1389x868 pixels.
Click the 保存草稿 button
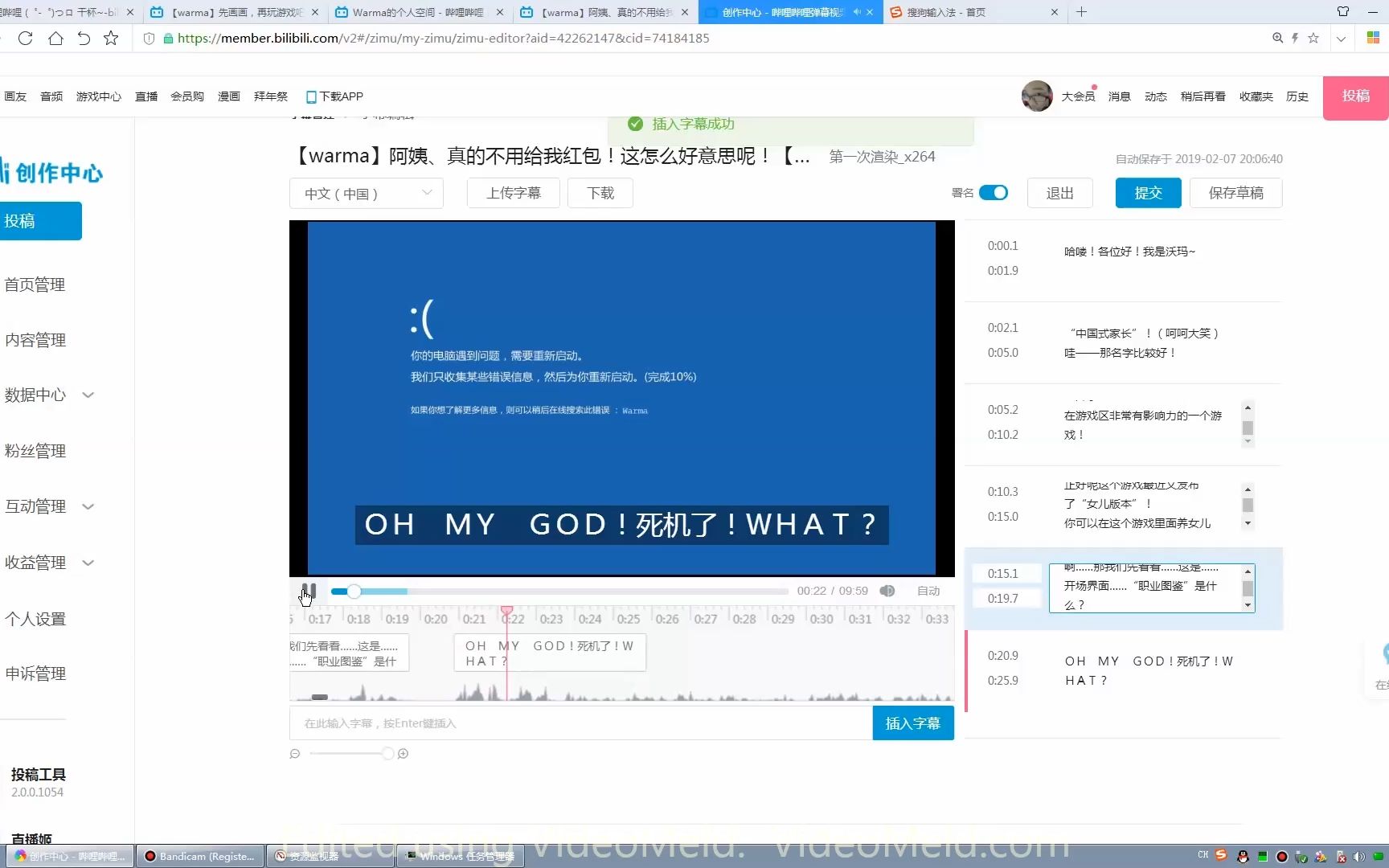pos(1236,193)
